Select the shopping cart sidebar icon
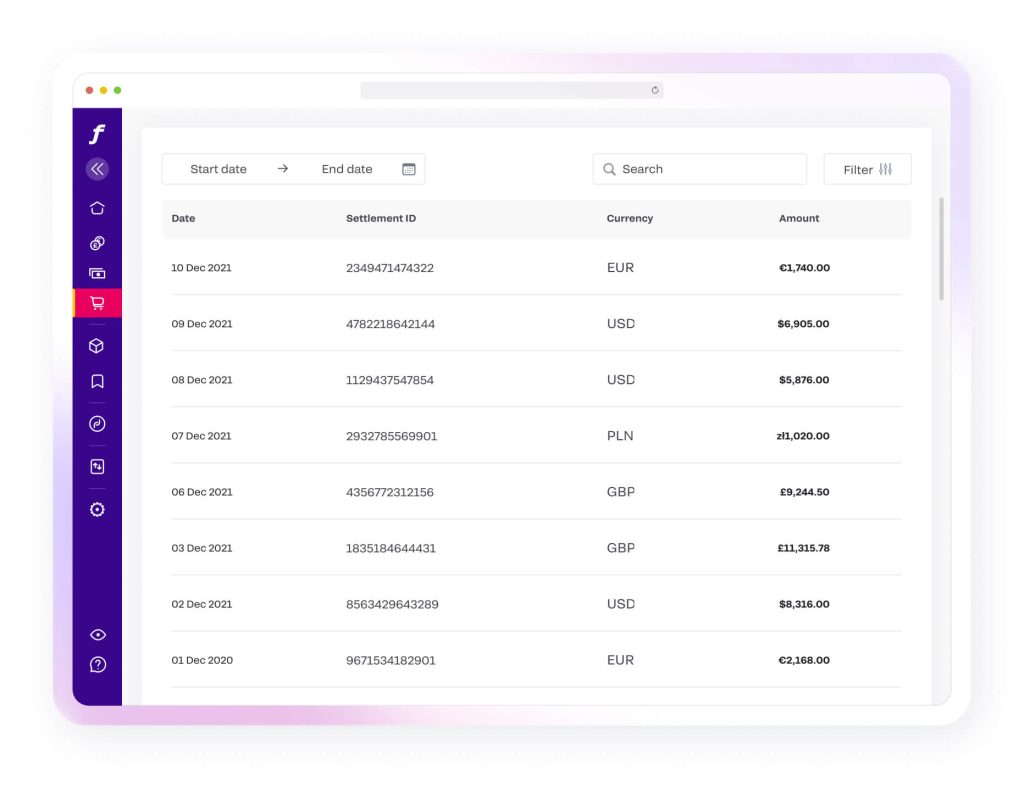 pyautogui.click(x=97, y=303)
